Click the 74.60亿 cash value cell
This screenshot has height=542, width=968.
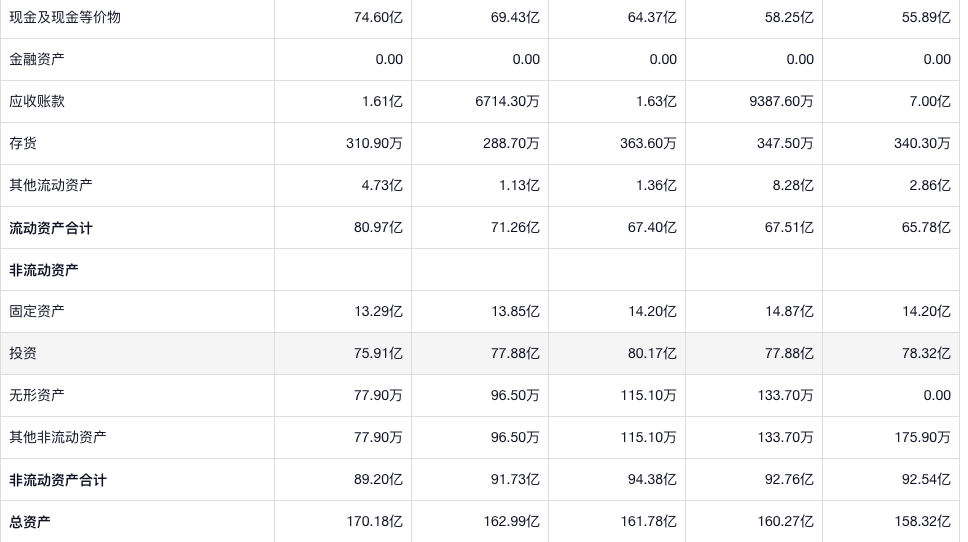click(378, 17)
